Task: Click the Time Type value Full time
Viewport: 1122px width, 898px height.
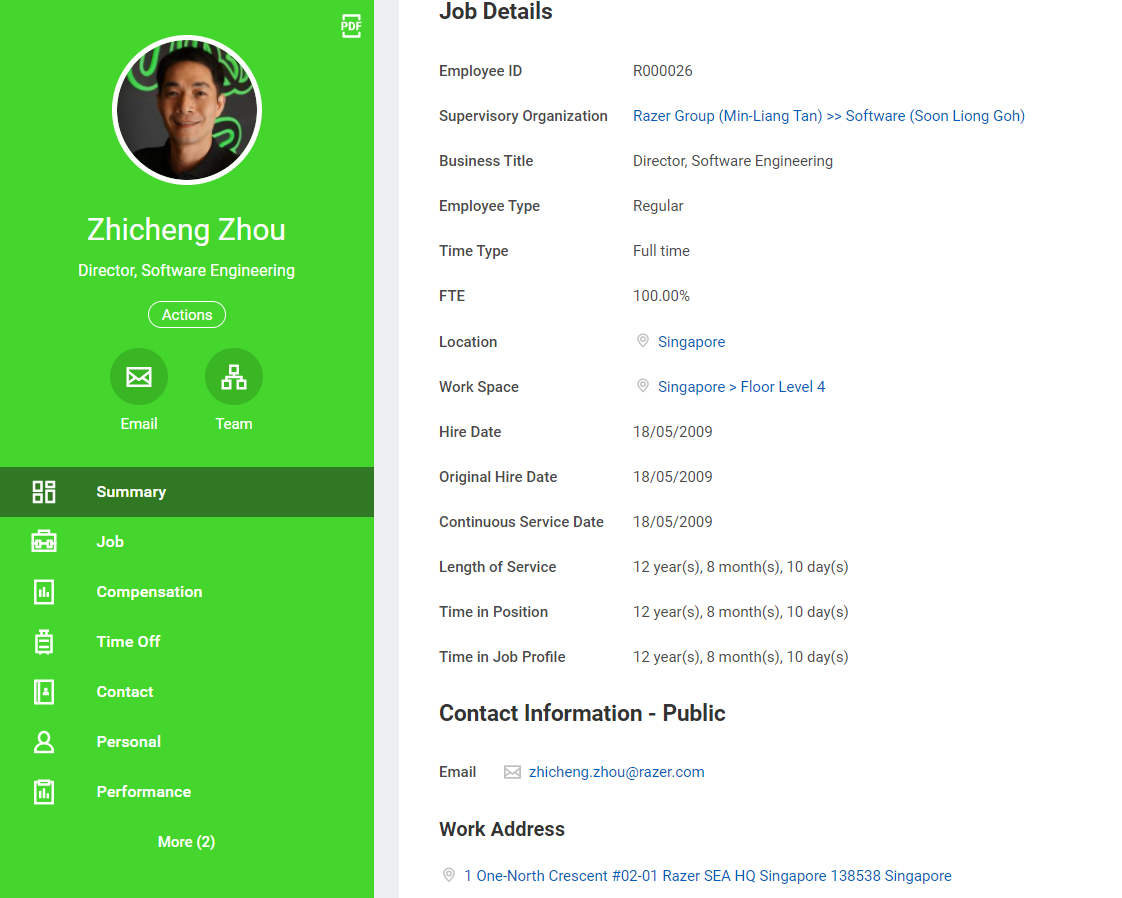Action: [x=661, y=251]
